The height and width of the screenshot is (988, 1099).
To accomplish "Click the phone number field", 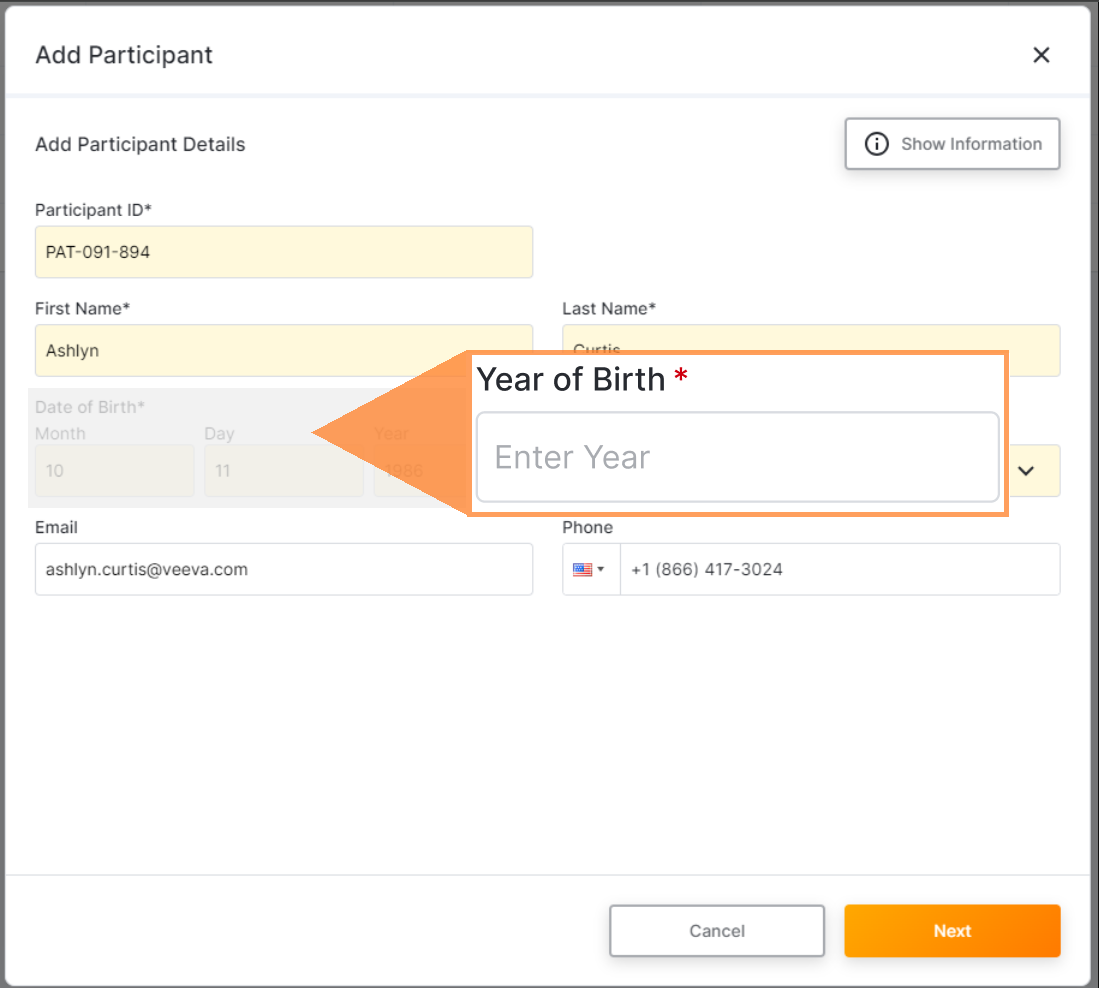I will click(838, 570).
